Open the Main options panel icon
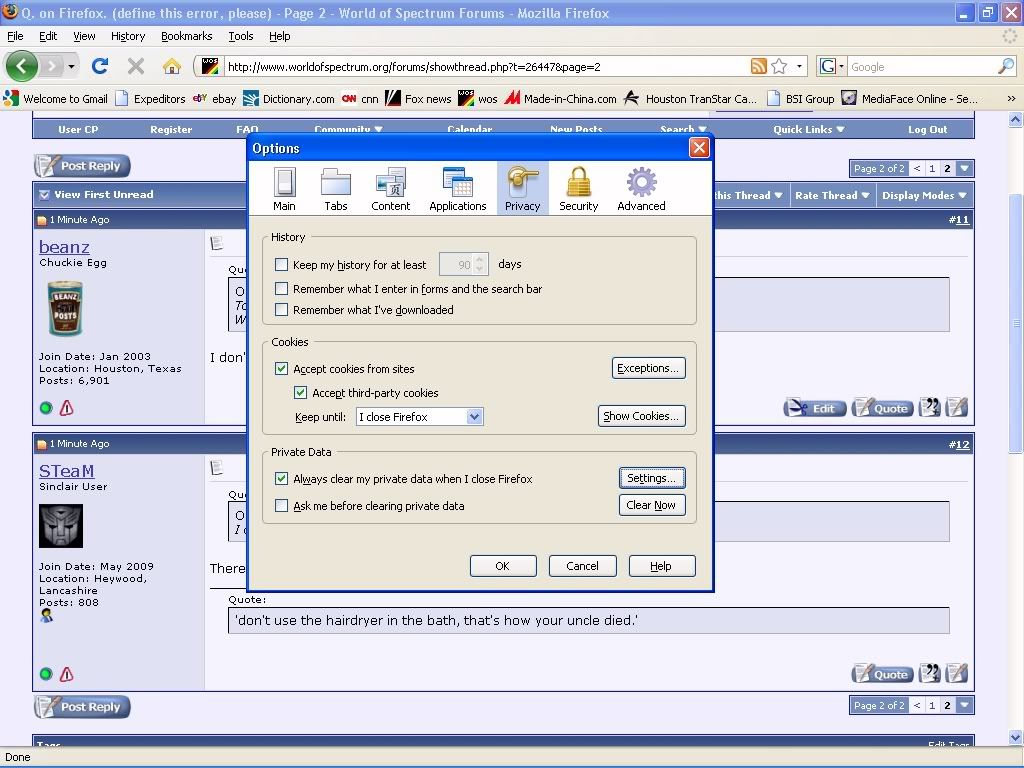Image resolution: width=1024 pixels, height=768 pixels. [284, 188]
